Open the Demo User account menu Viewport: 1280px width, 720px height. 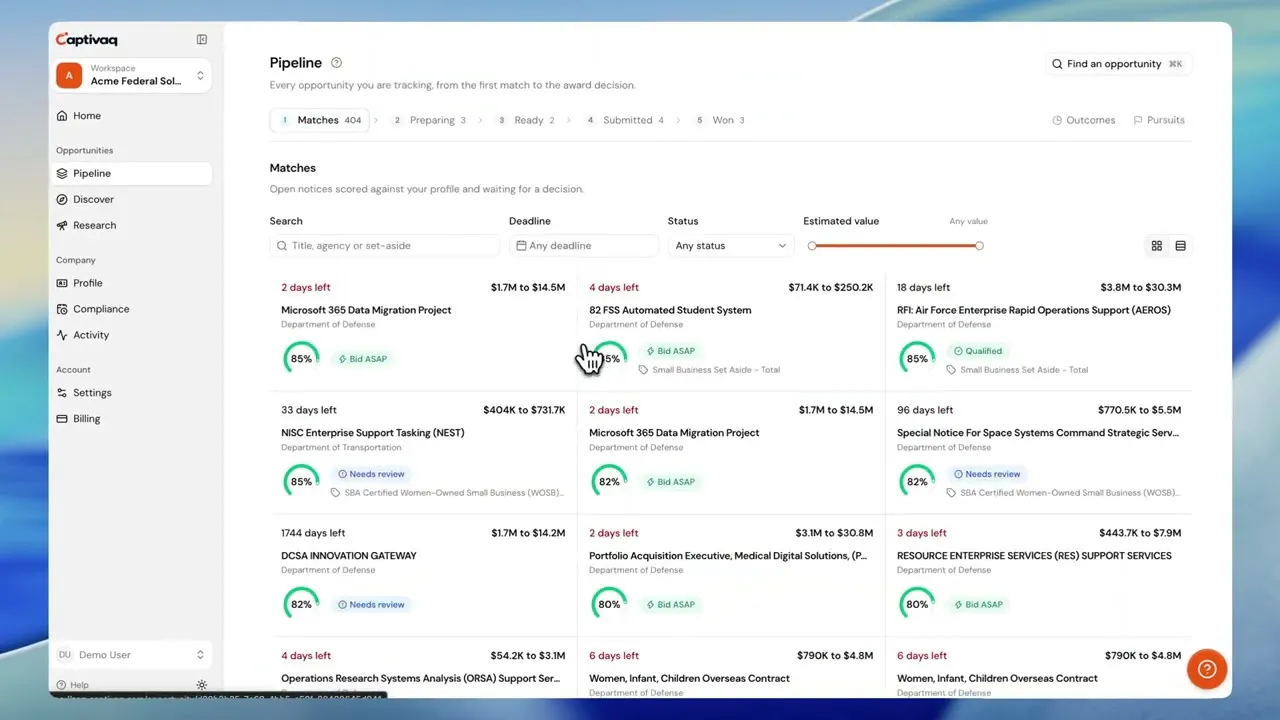[x=131, y=655]
